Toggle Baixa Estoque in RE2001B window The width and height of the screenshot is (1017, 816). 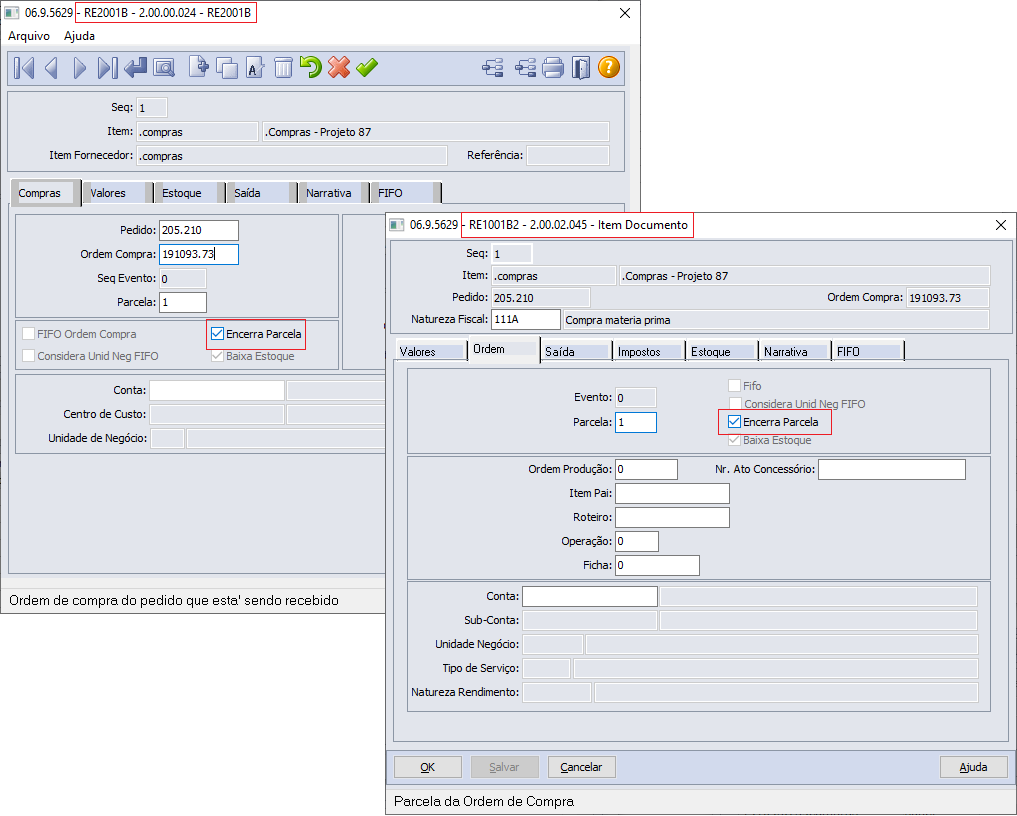(x=217, y=355)
